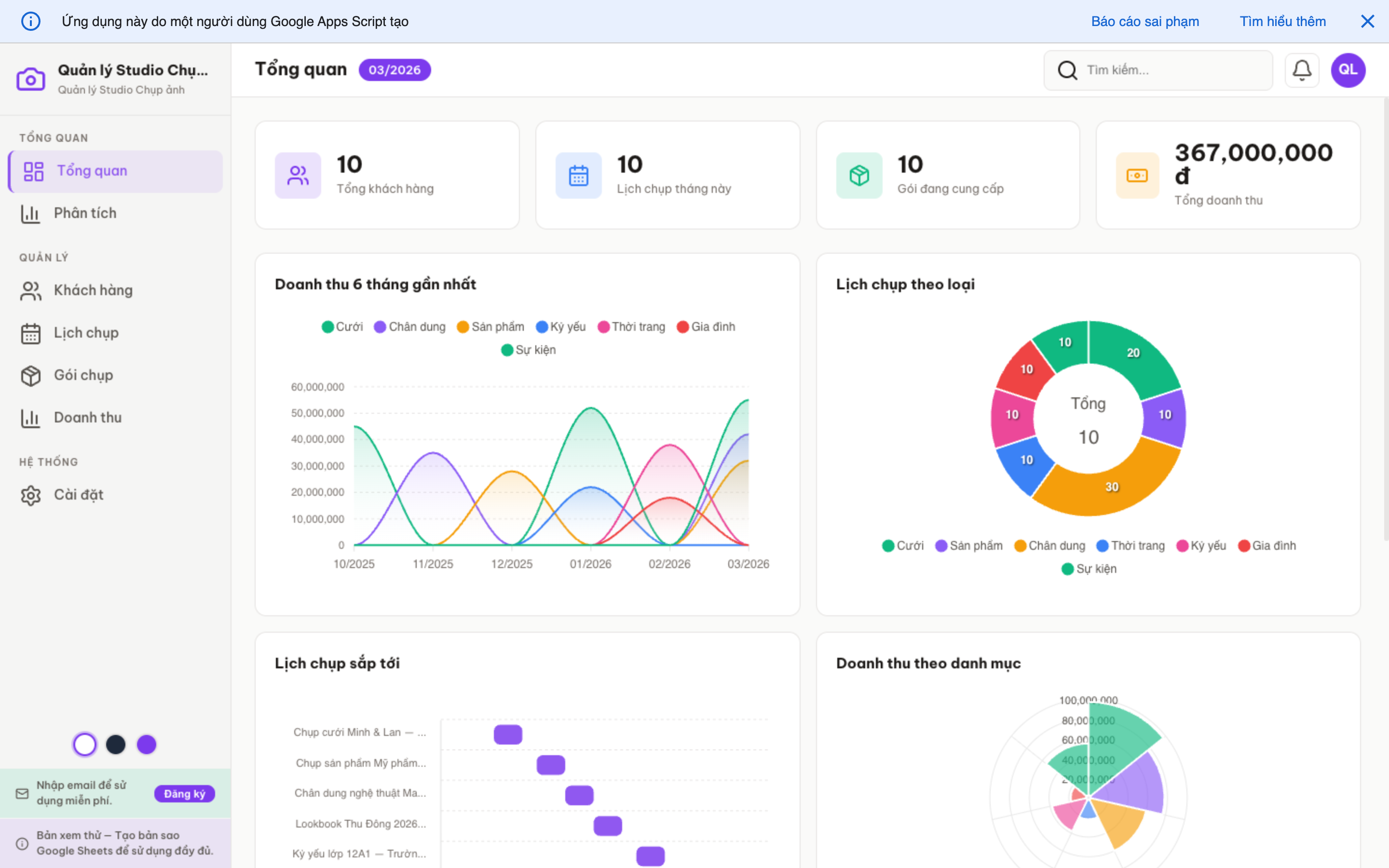Open the Báo cáo sai phạm link
Screen dimensions: 1389x868
[x=1144, y=21]
